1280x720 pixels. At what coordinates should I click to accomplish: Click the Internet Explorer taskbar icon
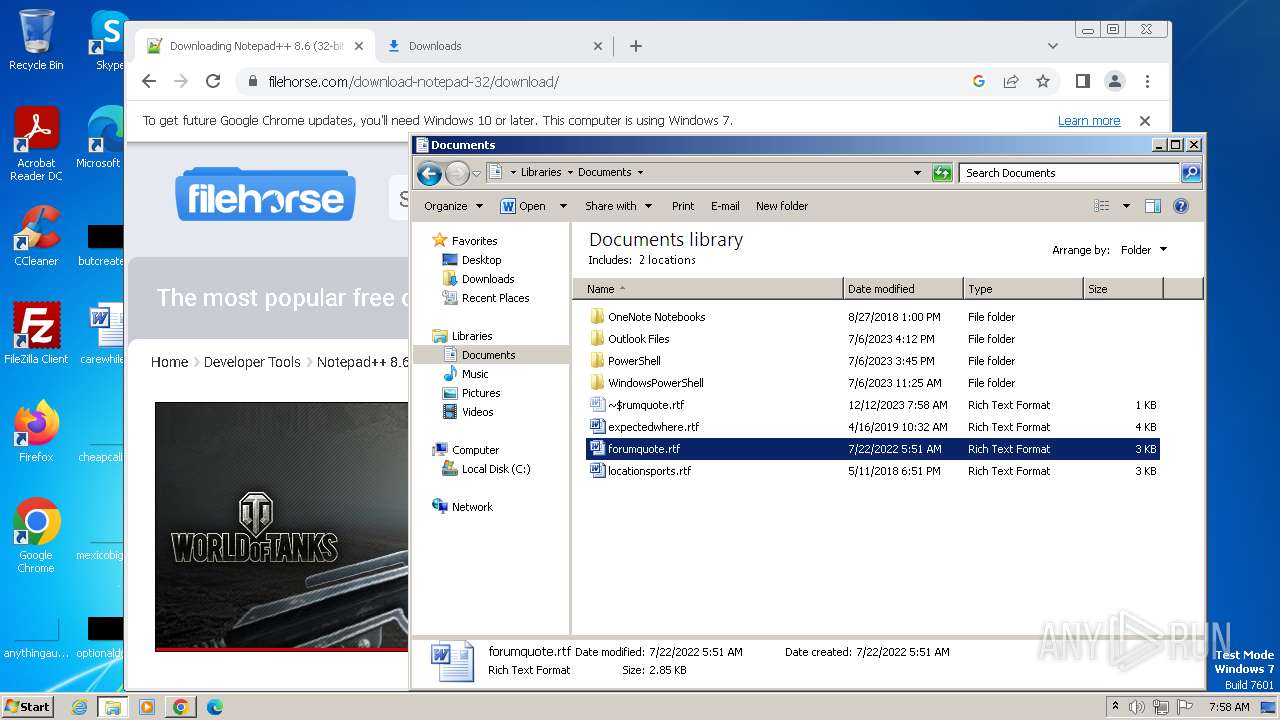click(80, 707)
